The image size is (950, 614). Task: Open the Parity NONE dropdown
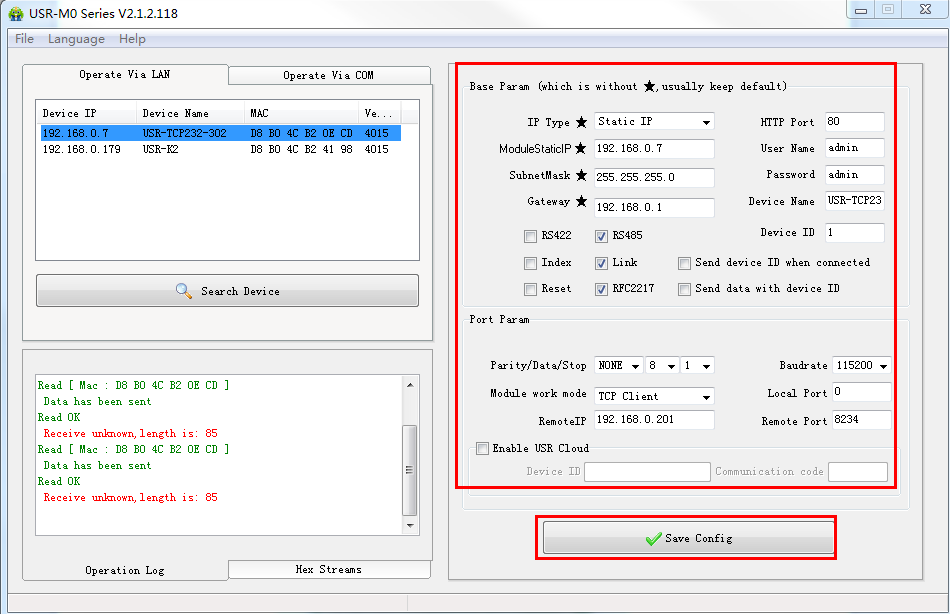(x=619, y=365)
